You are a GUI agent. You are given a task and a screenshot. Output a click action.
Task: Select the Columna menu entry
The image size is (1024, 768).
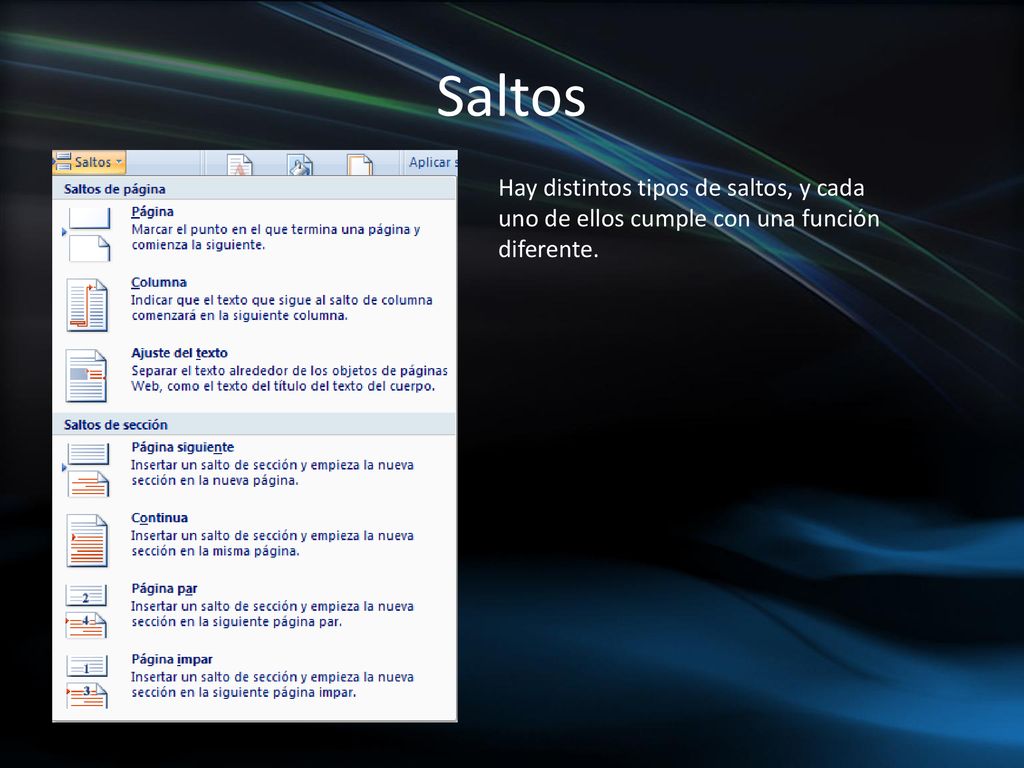coord(254,305)
